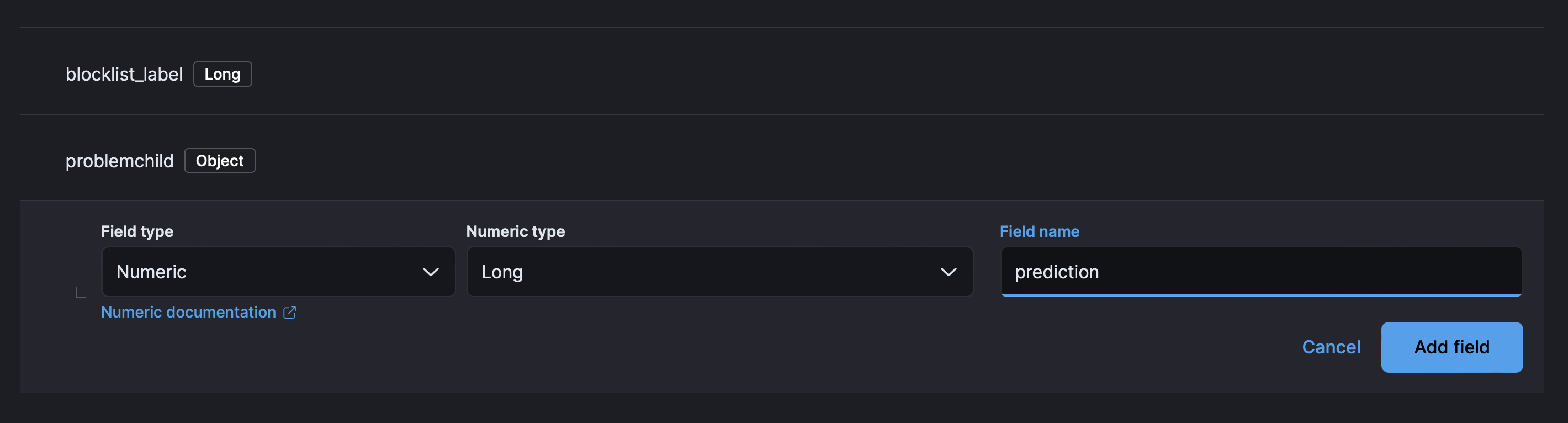The width and height of the screenshot is (1568, 423).
Task: Click the Numeric type label
Action: point(515,231)
